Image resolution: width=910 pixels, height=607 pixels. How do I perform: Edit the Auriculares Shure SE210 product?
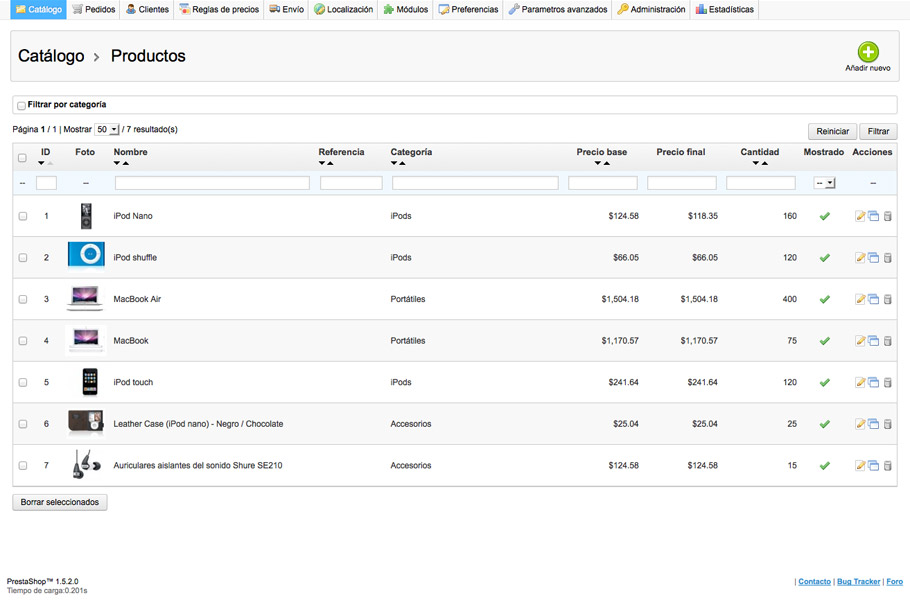click(860, 466)
